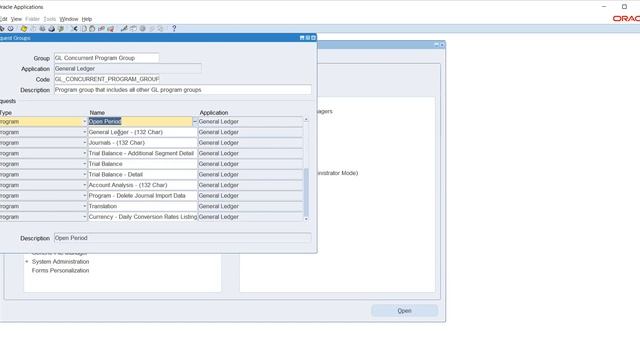640x360 pixels.
Task: Click the Clear Record toolbar icon
Action: tap(101, 29)
